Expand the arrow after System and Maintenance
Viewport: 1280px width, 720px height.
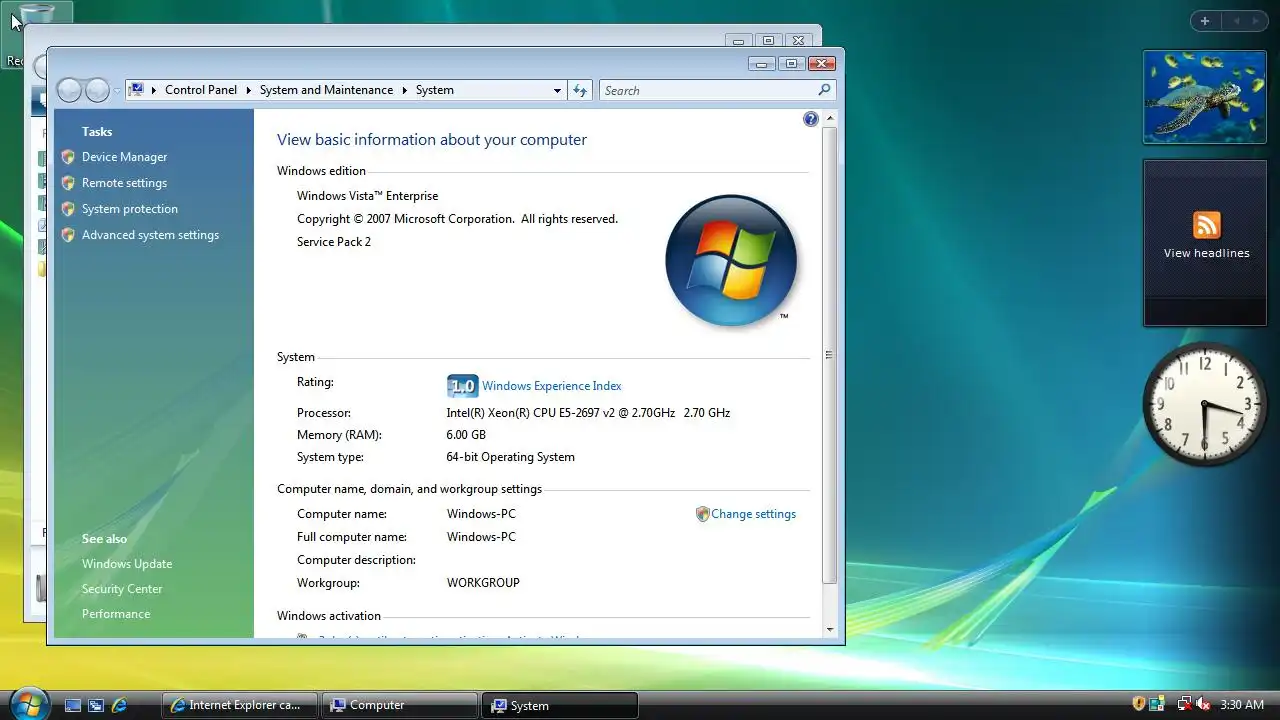pos(404,90)
